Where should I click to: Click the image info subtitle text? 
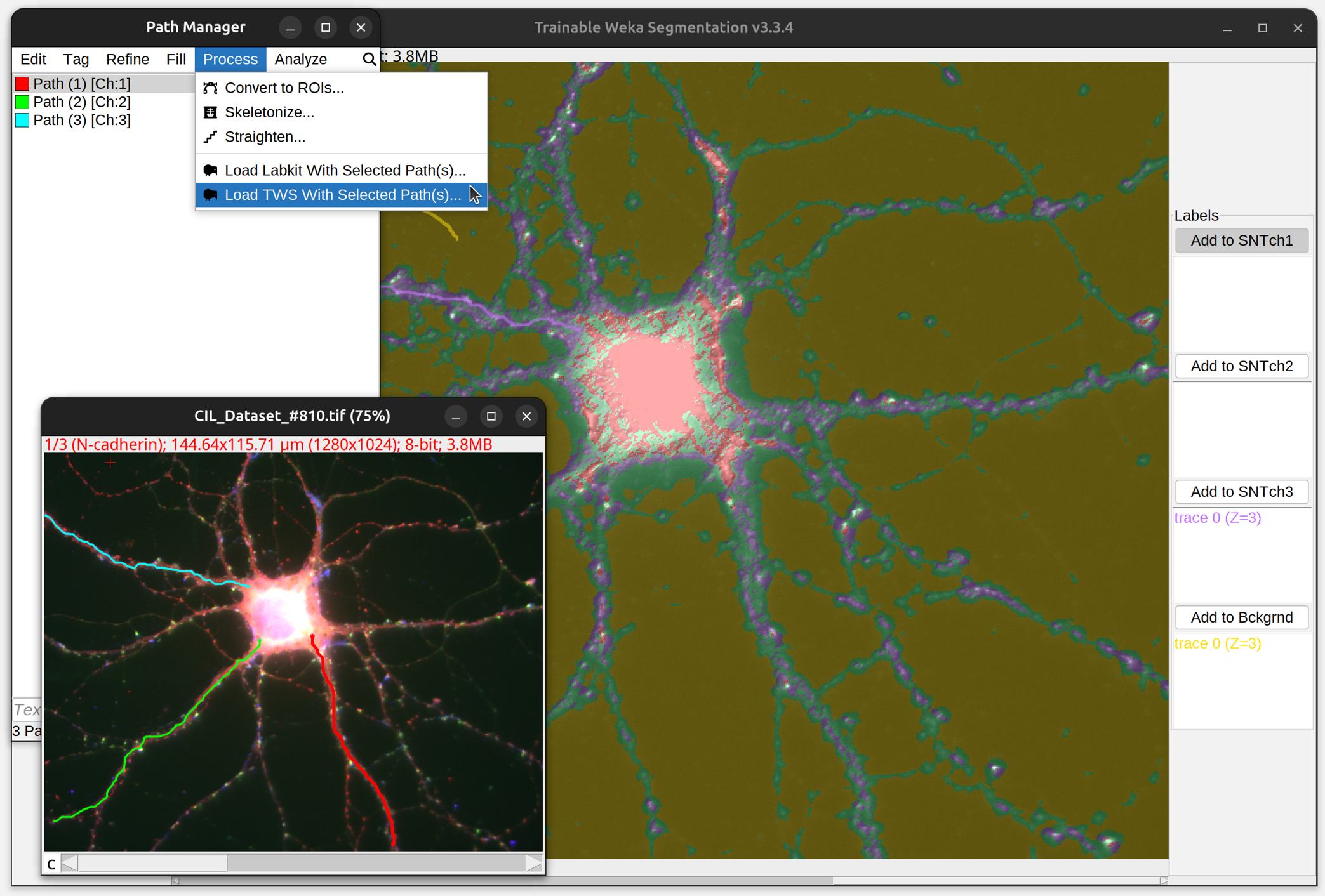pyautogui.click(x=269, y=445)
